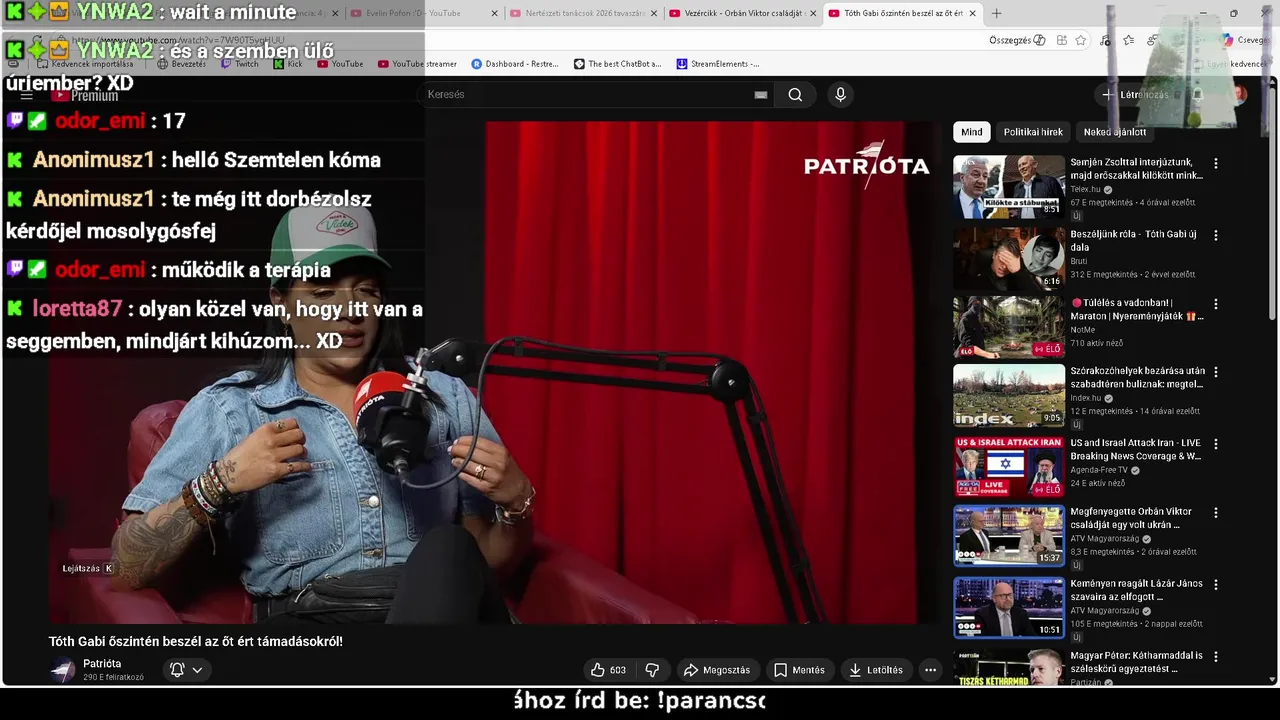Open notification bell dropdown for Patrióta

(186, 670)
